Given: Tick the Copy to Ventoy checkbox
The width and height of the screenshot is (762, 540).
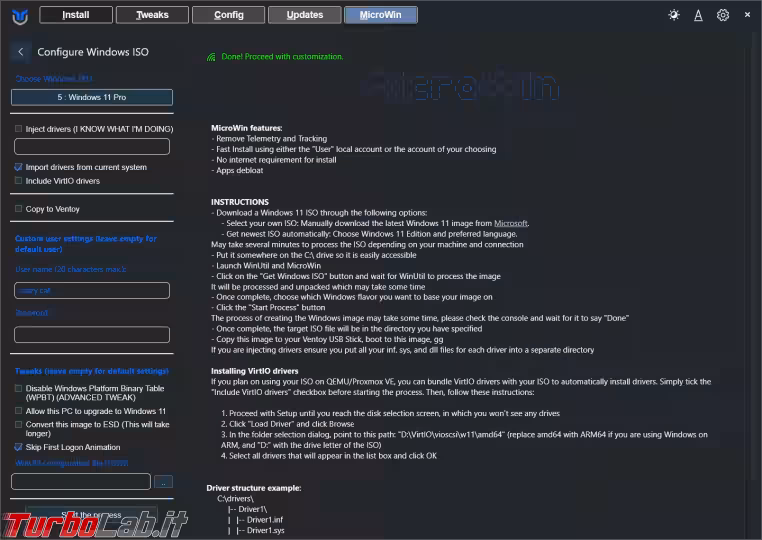Looking at the screenshot, I should [x=18, y=209].
